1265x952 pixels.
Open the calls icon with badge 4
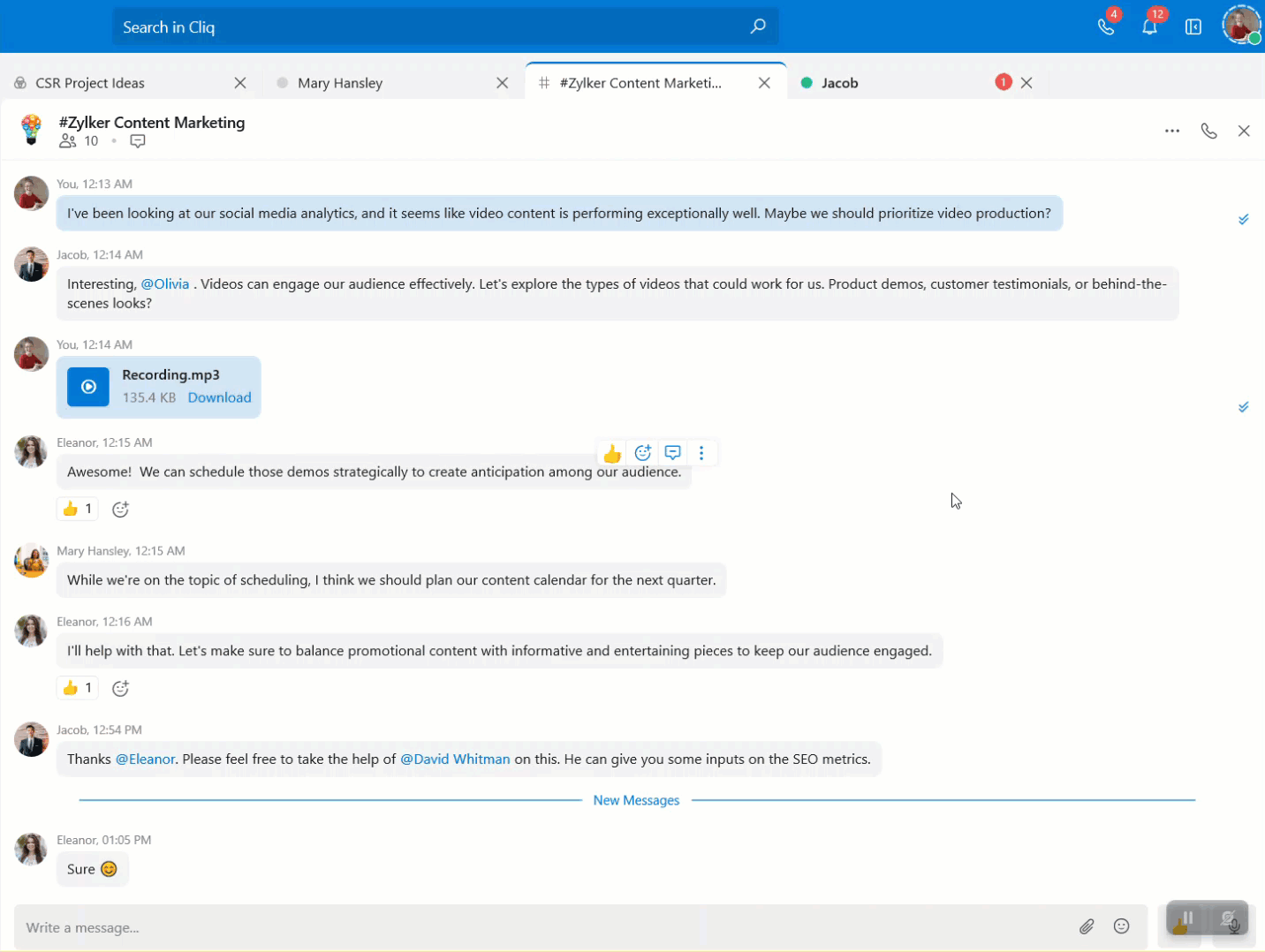1106,26
